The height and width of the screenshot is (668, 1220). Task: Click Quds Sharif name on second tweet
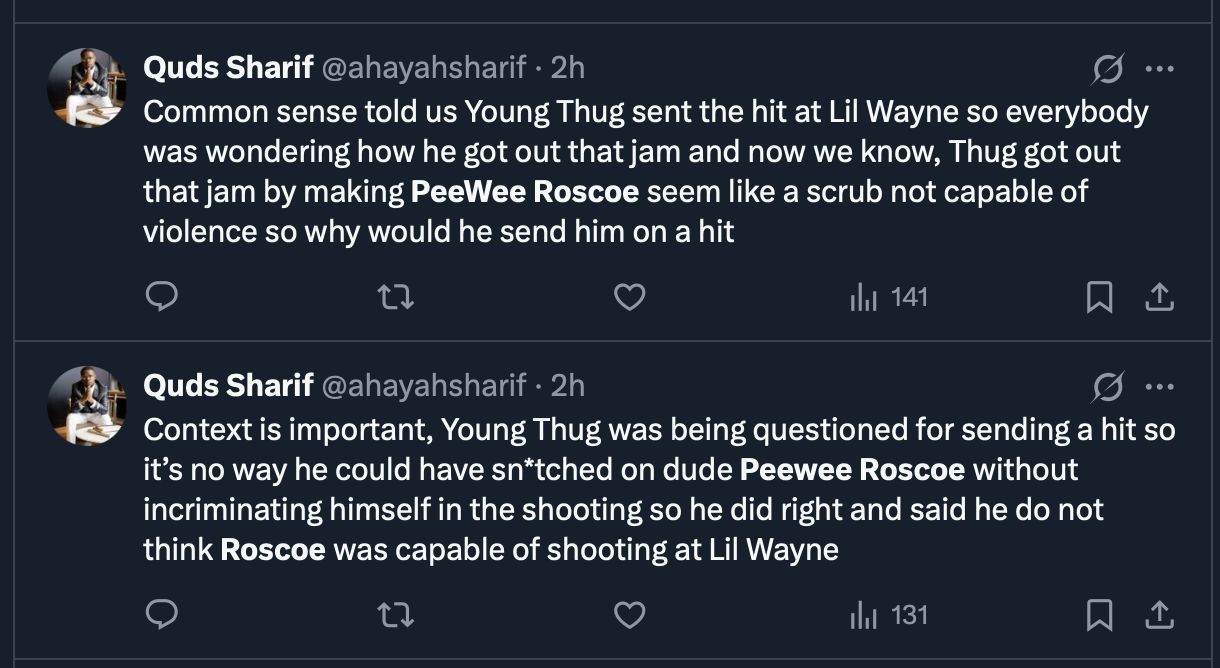pyautogui.click(x=228, y=385)
